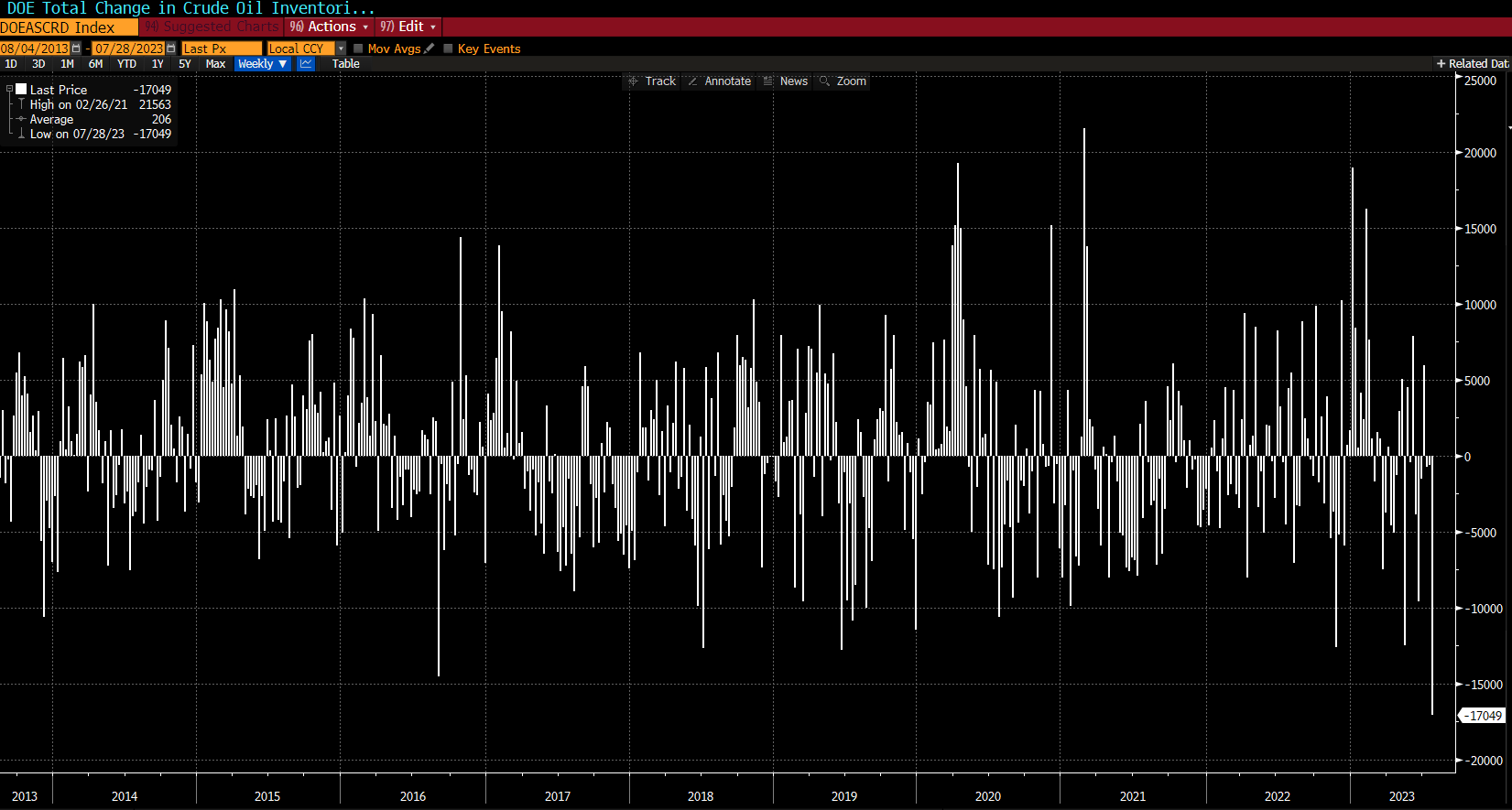Edit moving averages with pencil icon

coord(430,49)
